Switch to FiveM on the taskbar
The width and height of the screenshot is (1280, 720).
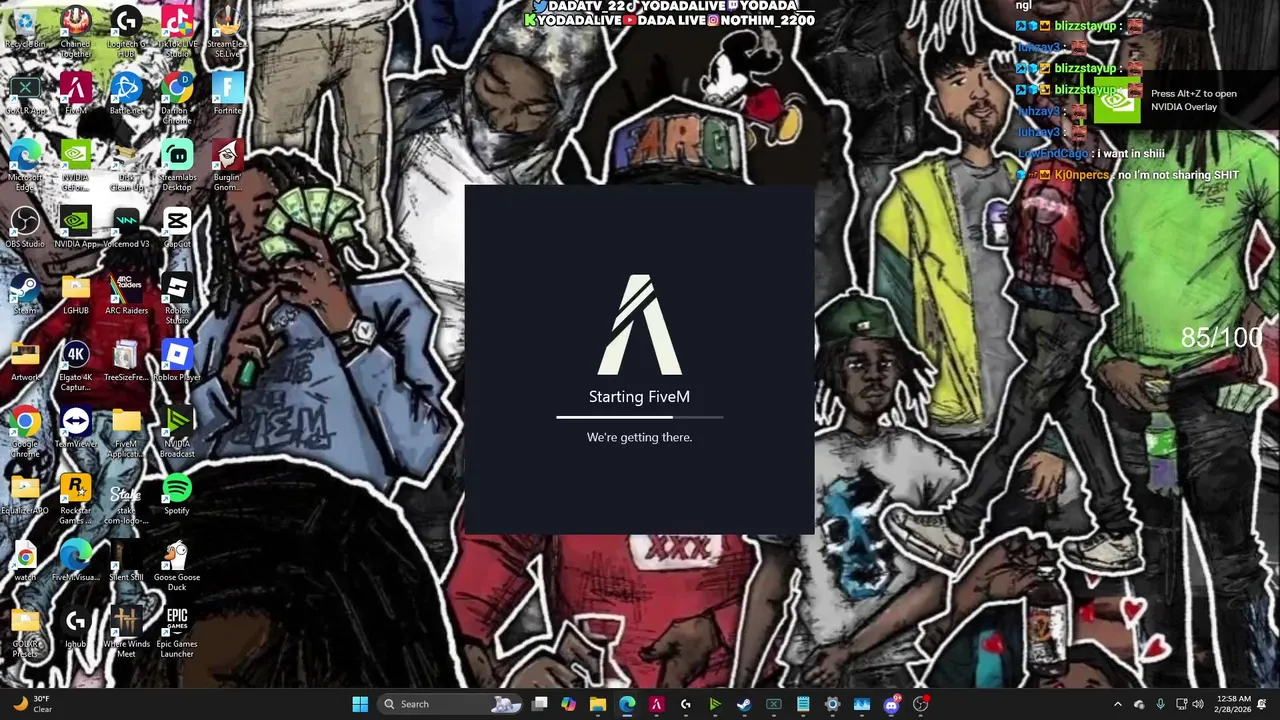[656, 704]
